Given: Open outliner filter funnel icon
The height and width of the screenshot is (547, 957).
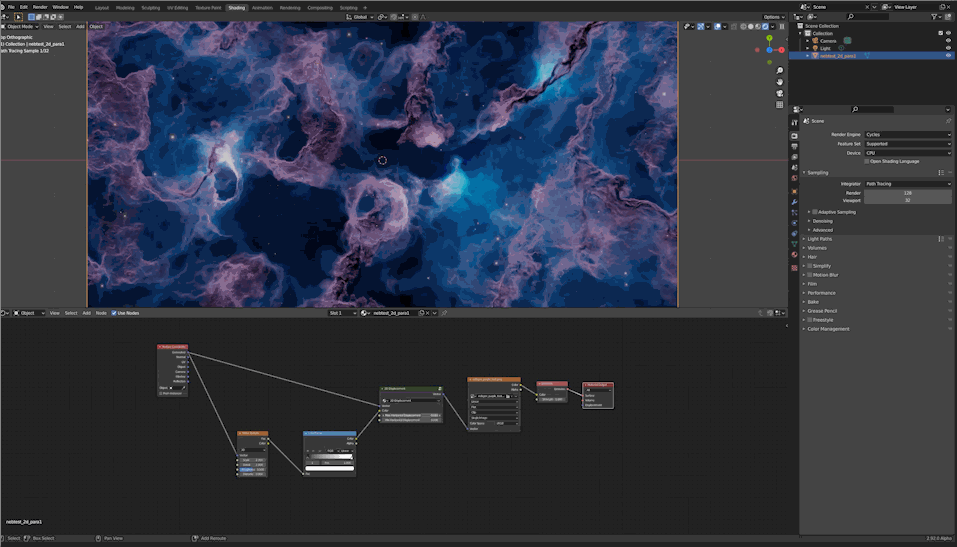Looking at the screenshot, I should (934, 16).
